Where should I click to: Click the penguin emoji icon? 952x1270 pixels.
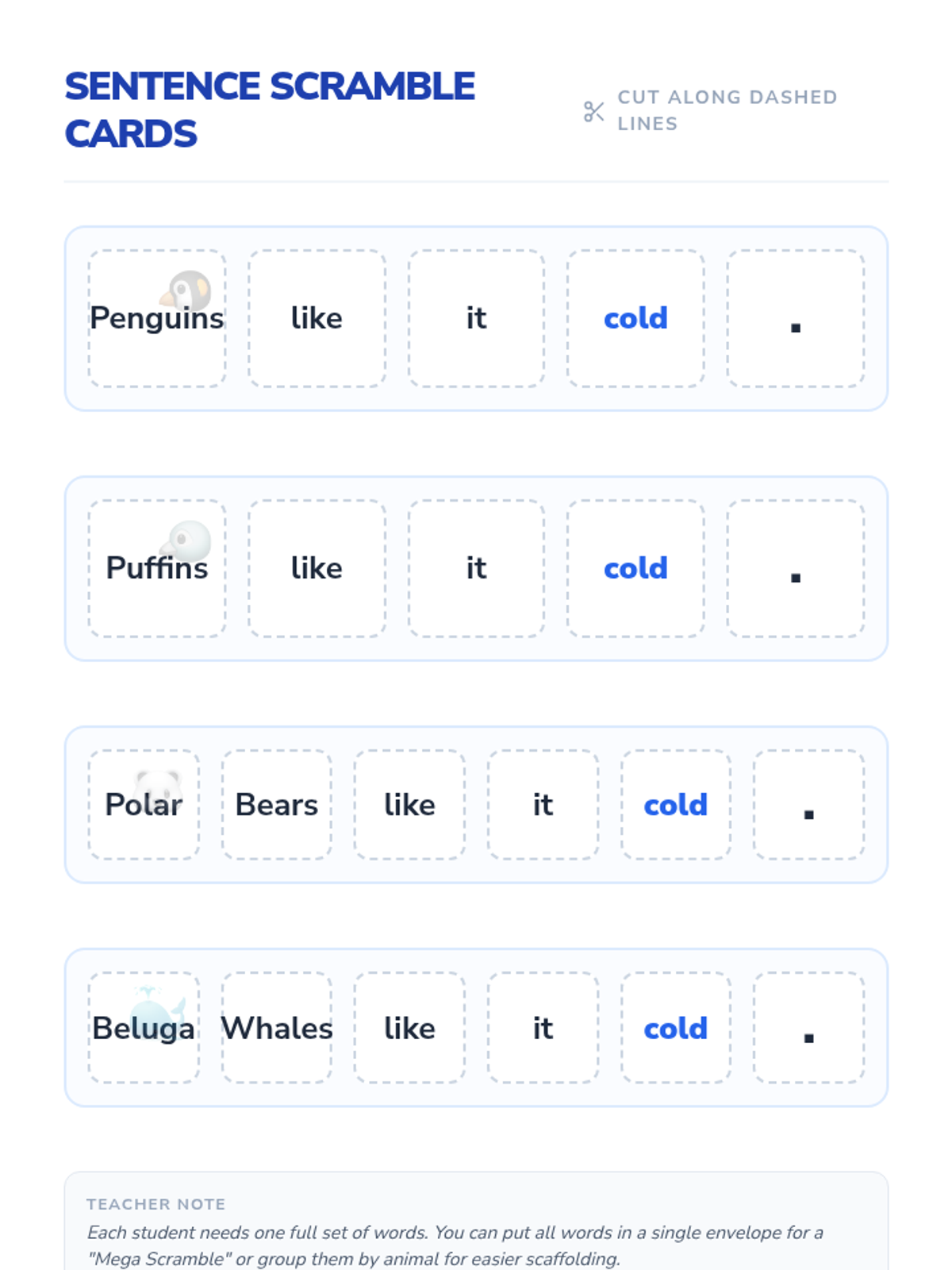186,291
